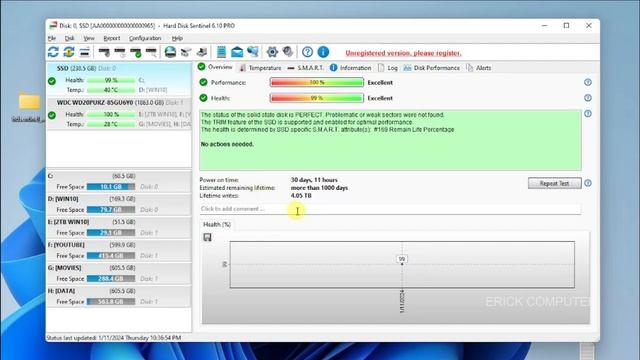This screenshot has width=640, height=360.
Task: Select the G: [MOVIES] partition row
Action: tap(119, 273)
